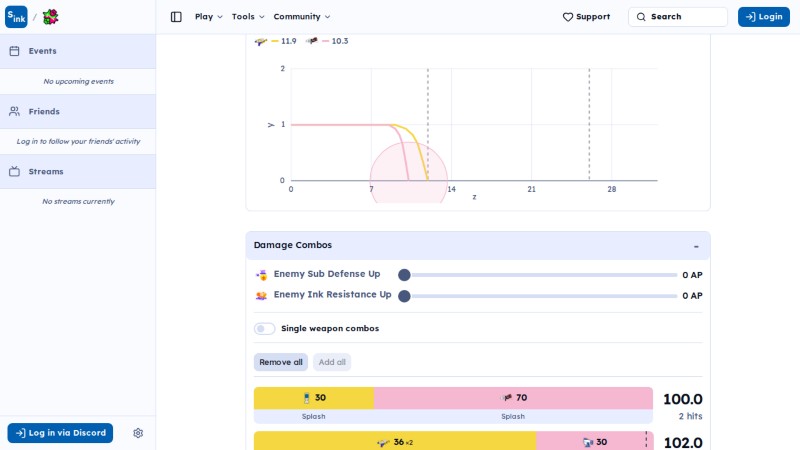Image resolution: width=800 pixels, height=450 pixels.
Task: Collapse the Damage Combos section
Action: pyautogui.click(x=696, y=246)
